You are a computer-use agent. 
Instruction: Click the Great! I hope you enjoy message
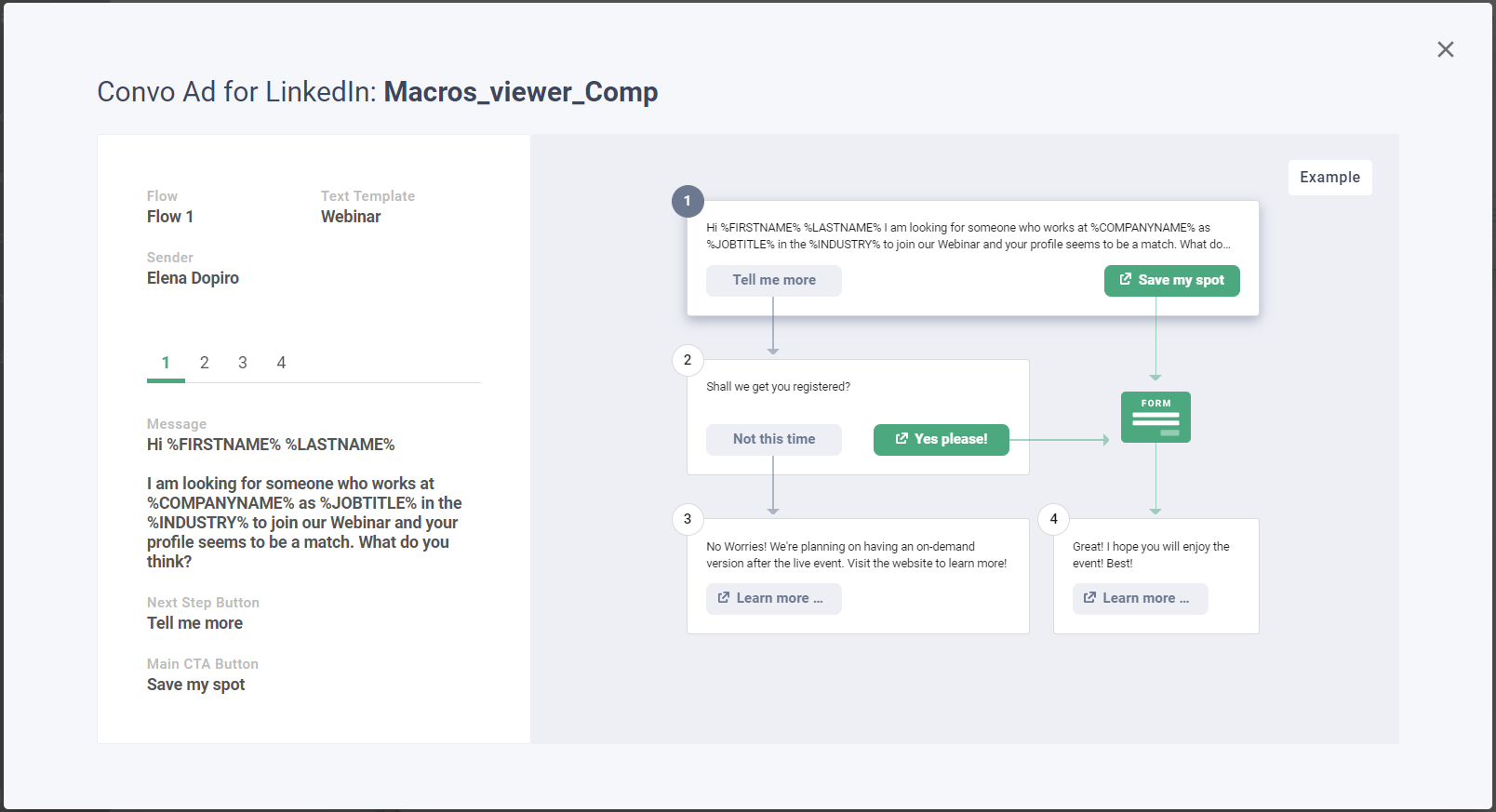1150,555
